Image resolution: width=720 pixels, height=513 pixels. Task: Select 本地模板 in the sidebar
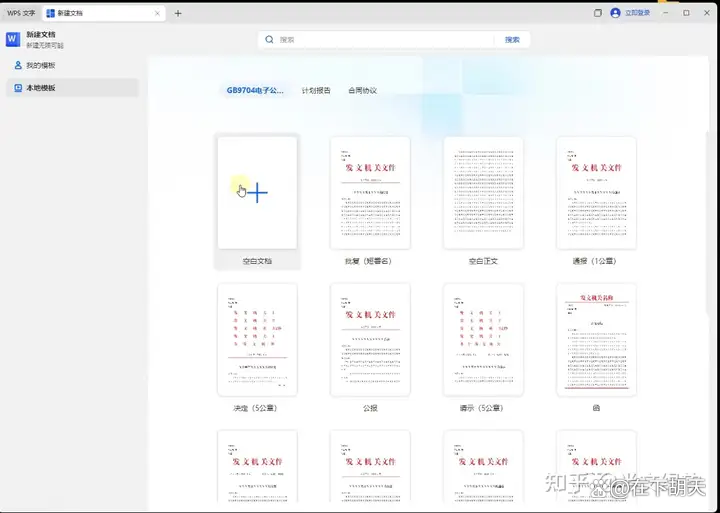pyautogui.click(x=40, y=88)
